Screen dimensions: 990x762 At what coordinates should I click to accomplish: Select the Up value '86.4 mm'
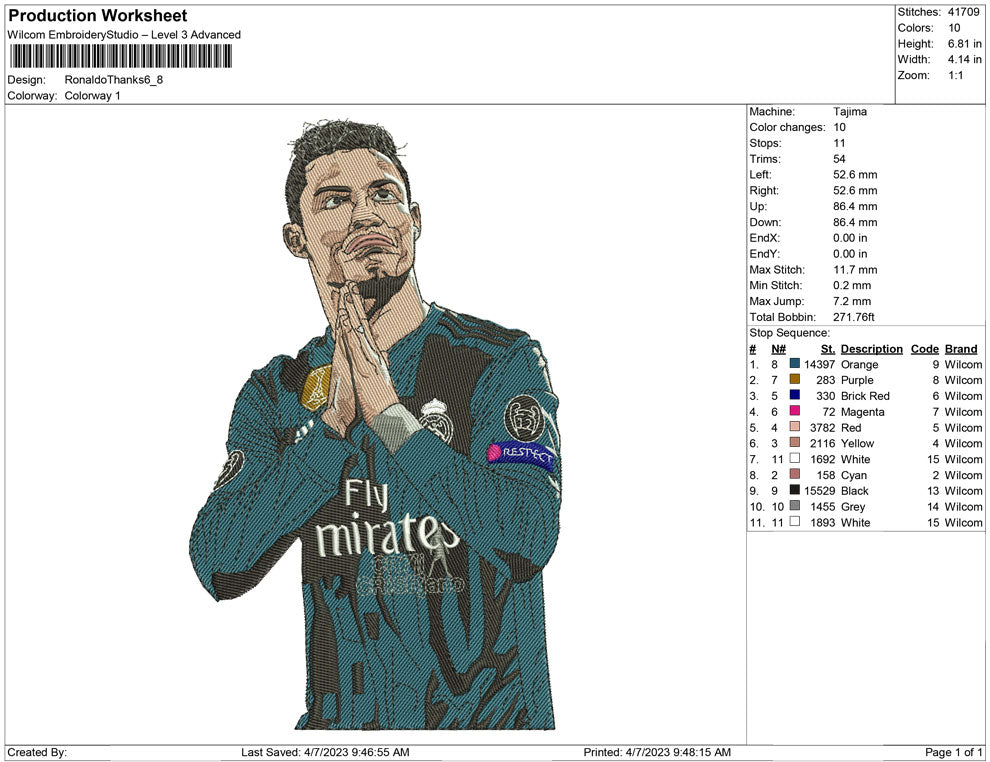tap(855, 206)
